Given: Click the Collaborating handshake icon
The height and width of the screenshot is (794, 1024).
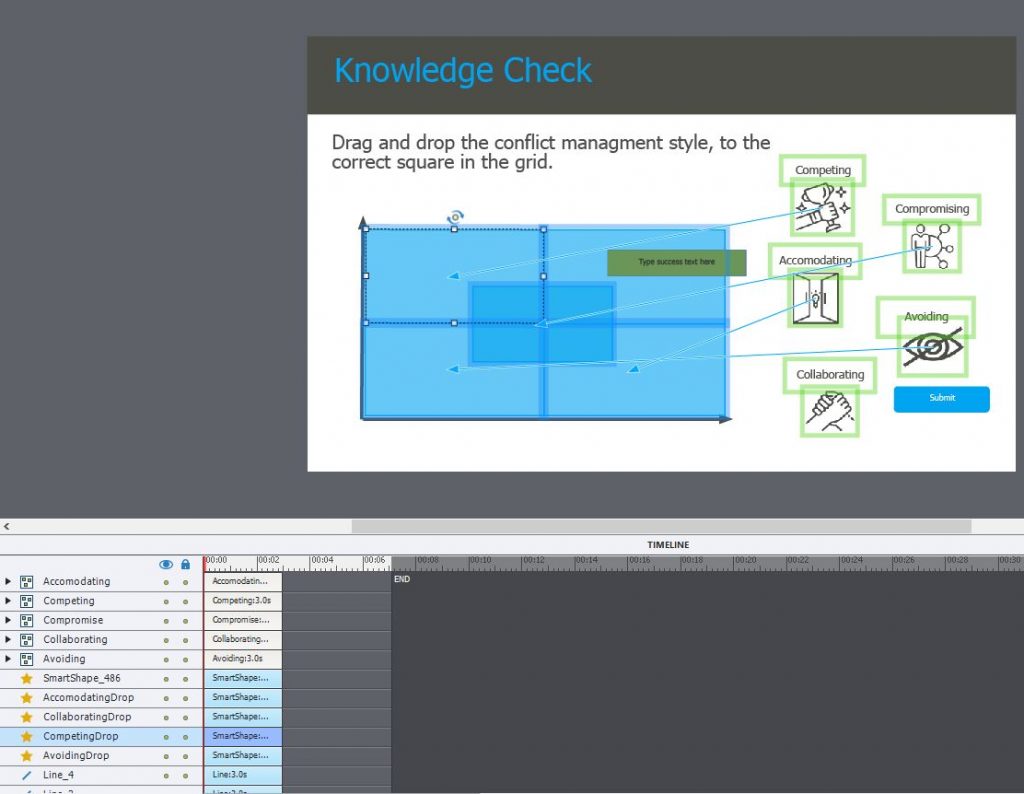Looking at the screenshot, I should (829, 411).
